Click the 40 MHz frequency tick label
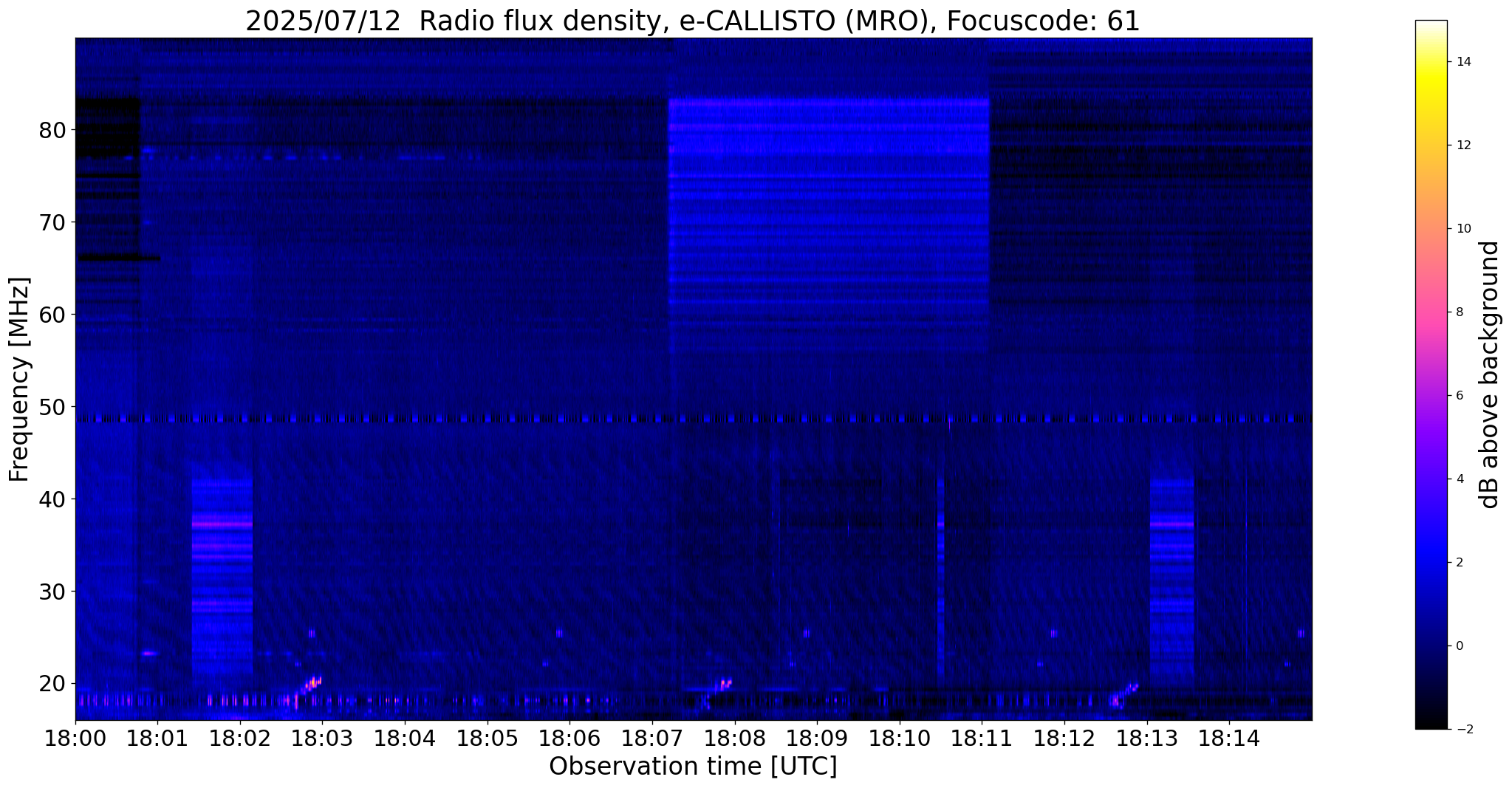Viewport: 1512px width, 788px height. click(52, 499)
